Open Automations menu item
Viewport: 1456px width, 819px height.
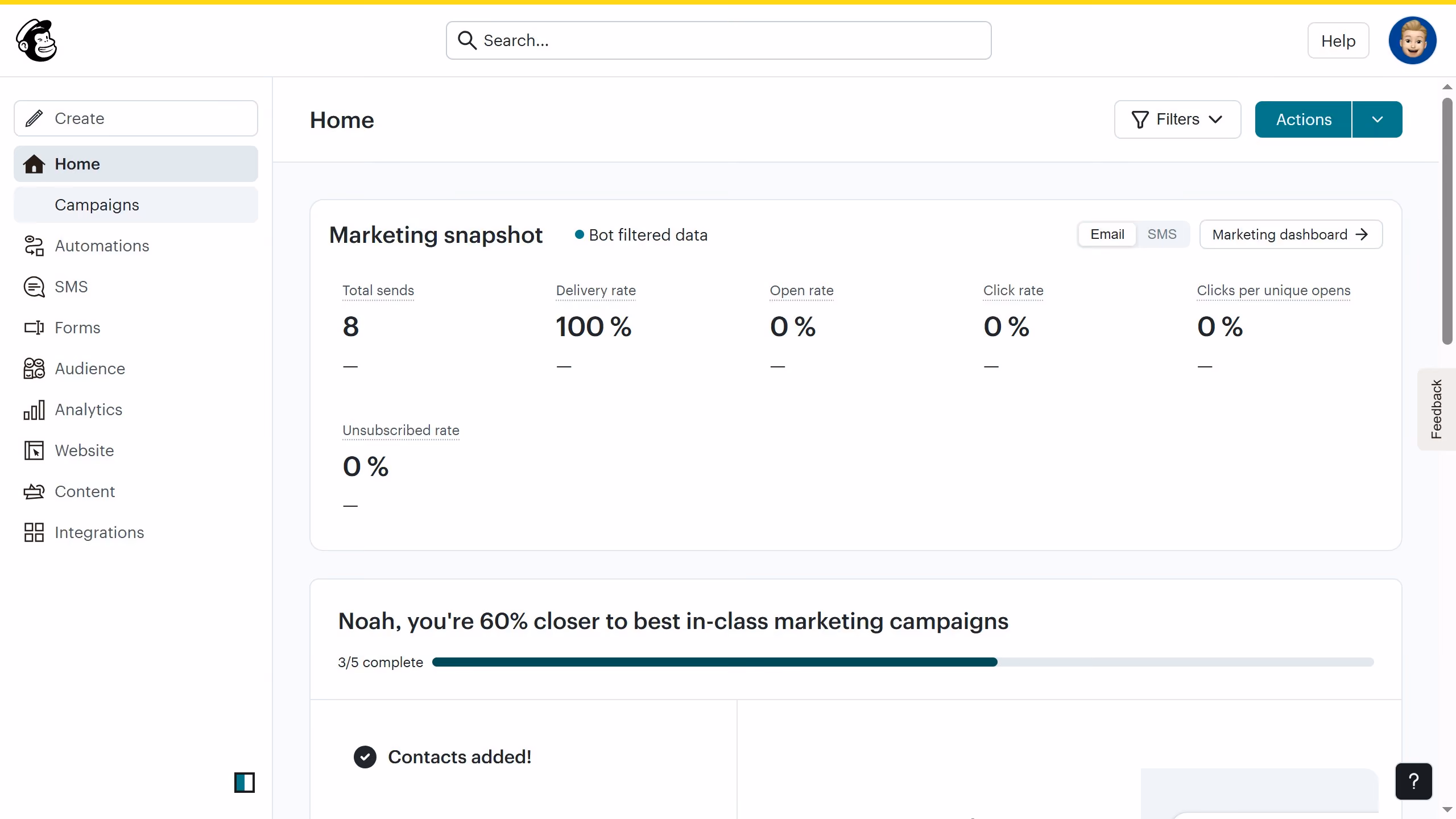136,246
